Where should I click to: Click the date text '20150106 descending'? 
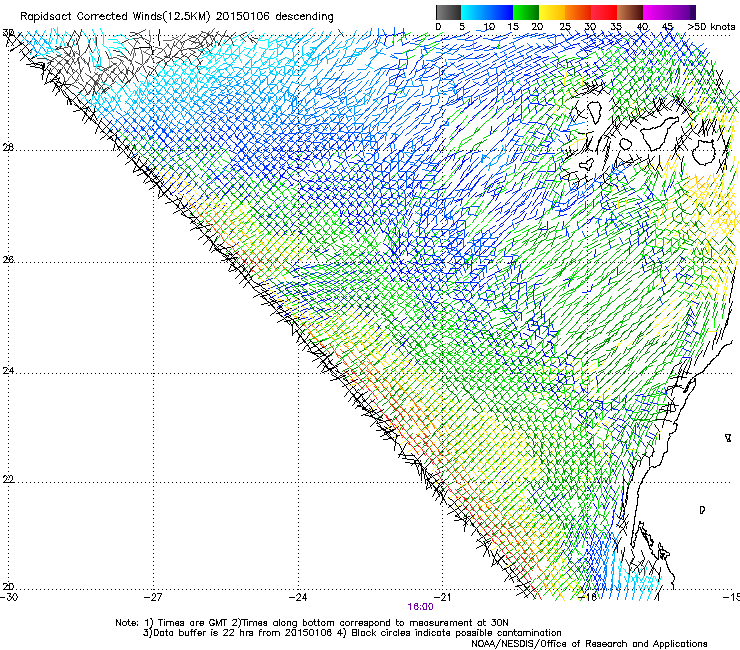coord(274,16)
